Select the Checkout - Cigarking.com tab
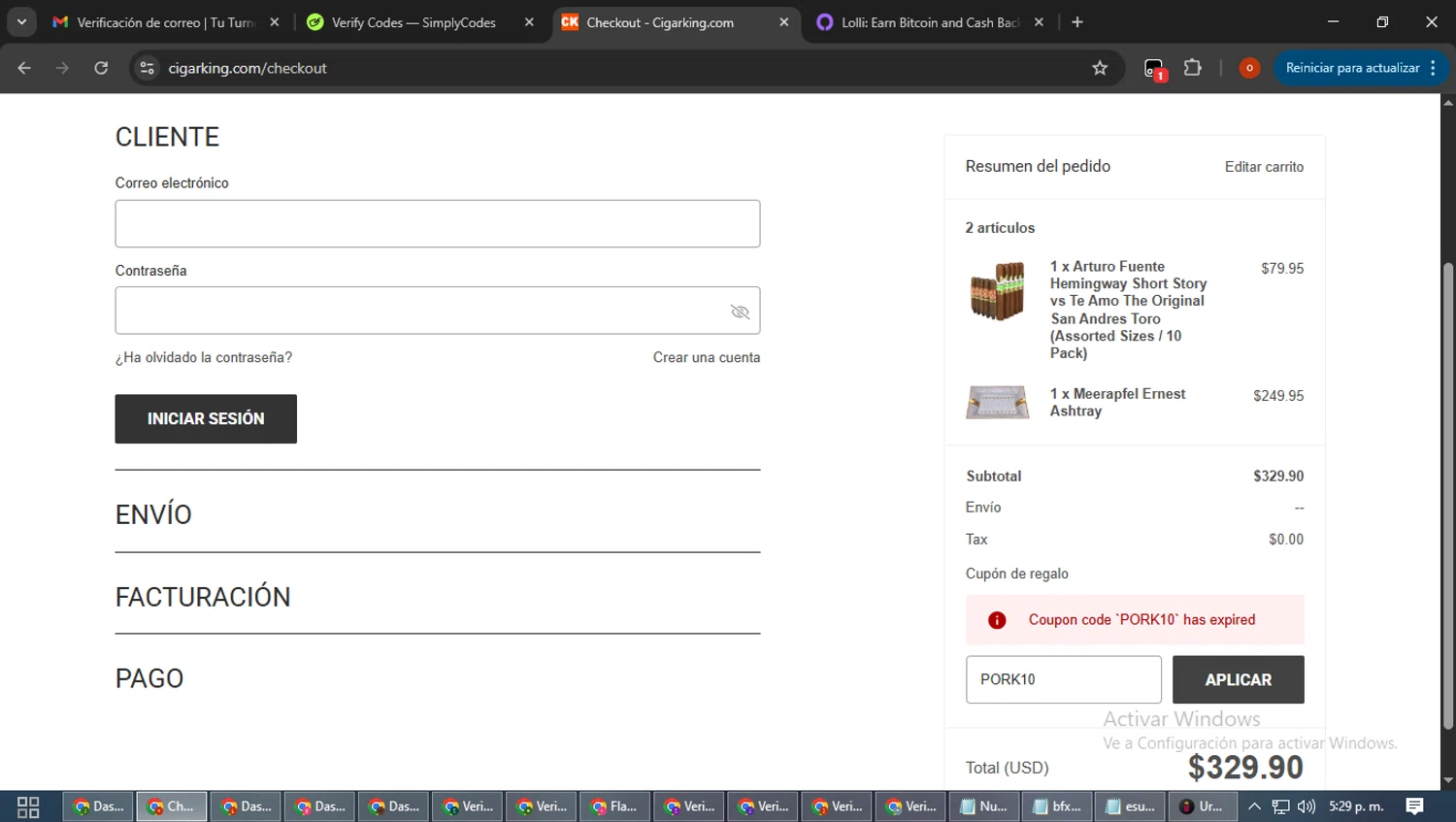Screen dimensions: 1456x822 pyautogui.click(x=675, y=22)
